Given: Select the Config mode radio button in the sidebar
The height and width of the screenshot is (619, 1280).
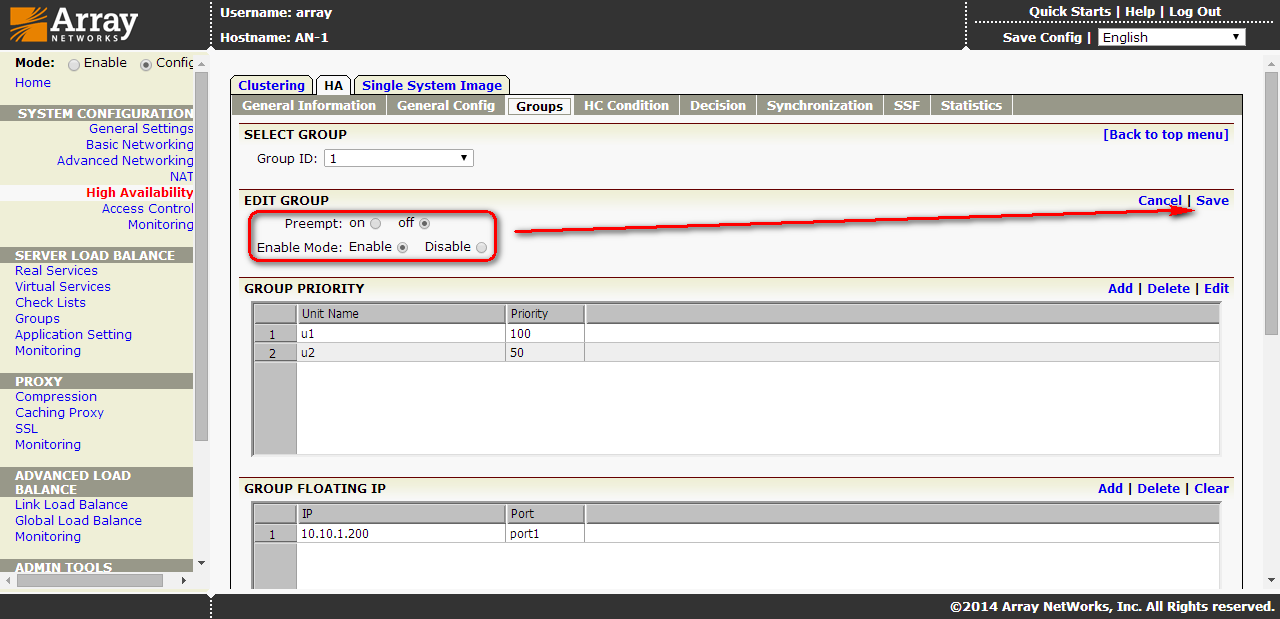Looking at the screenshot, I should (x=146, y=64).
